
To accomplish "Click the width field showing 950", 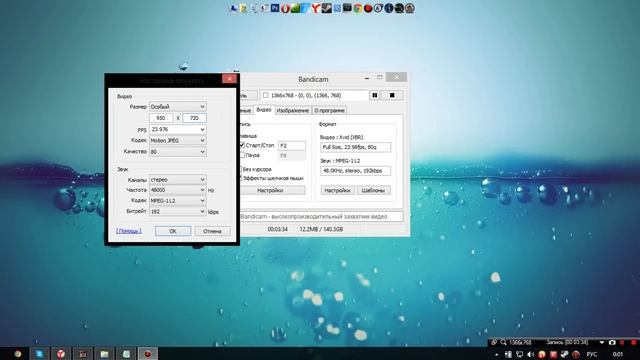I will [x=161, y=118].
